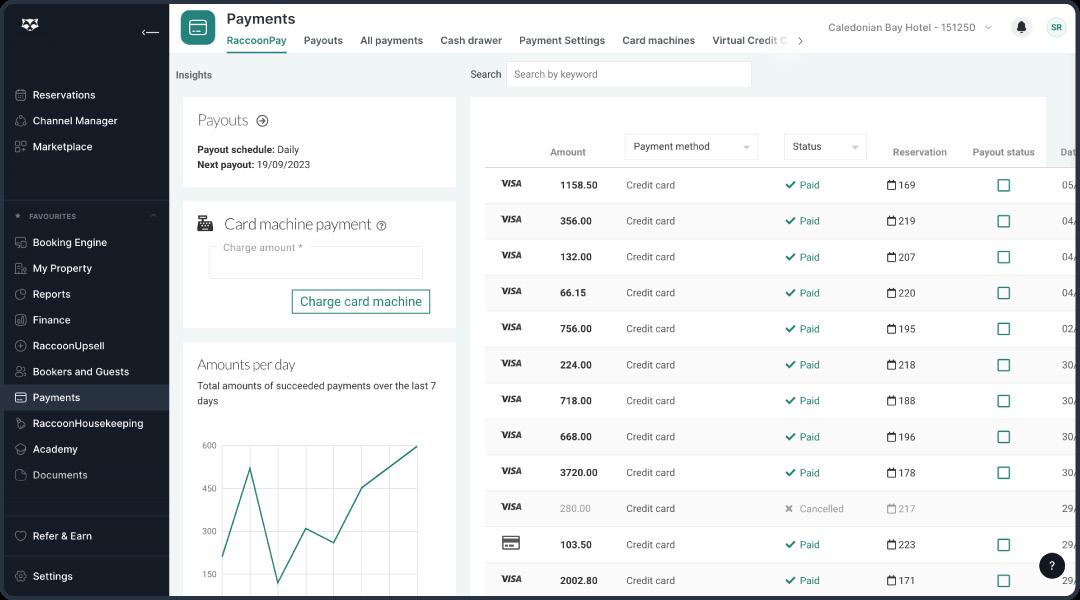Click the SR user avatar

[x=1056, y=28]
